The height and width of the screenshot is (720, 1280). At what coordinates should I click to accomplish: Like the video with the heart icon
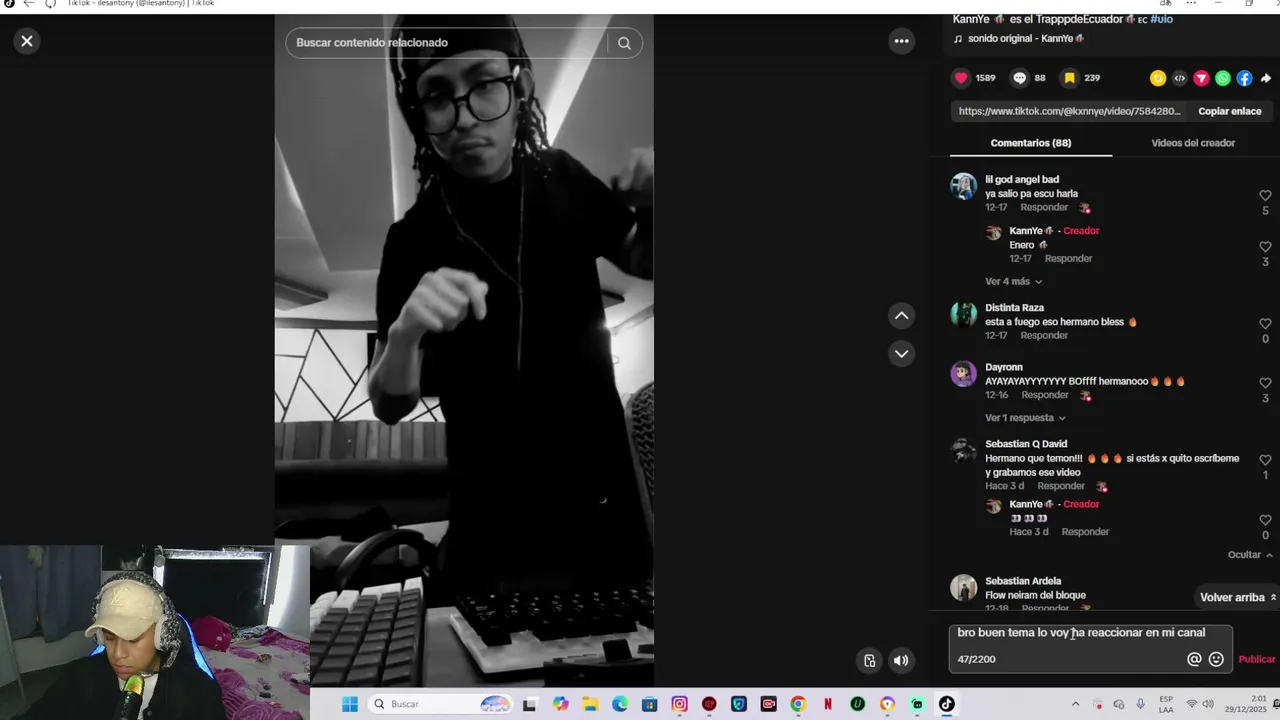pyautogui.click(x=961, y=78)
